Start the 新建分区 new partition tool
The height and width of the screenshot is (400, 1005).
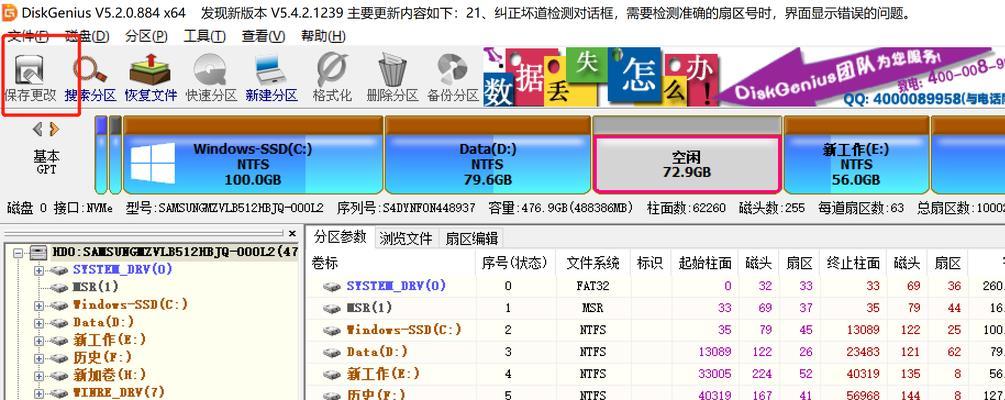(272, 78)
